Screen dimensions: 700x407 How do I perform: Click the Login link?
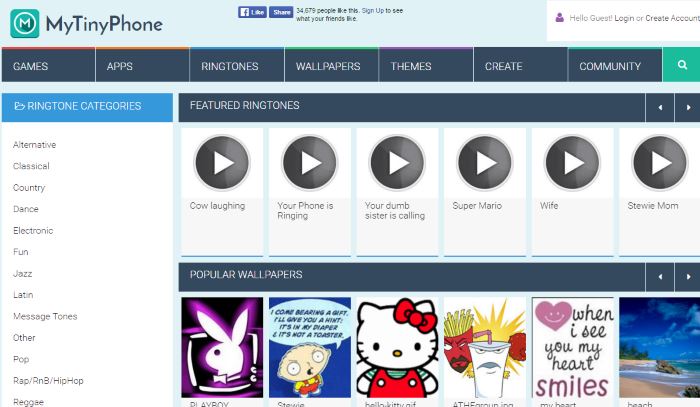tap(624, 18)
